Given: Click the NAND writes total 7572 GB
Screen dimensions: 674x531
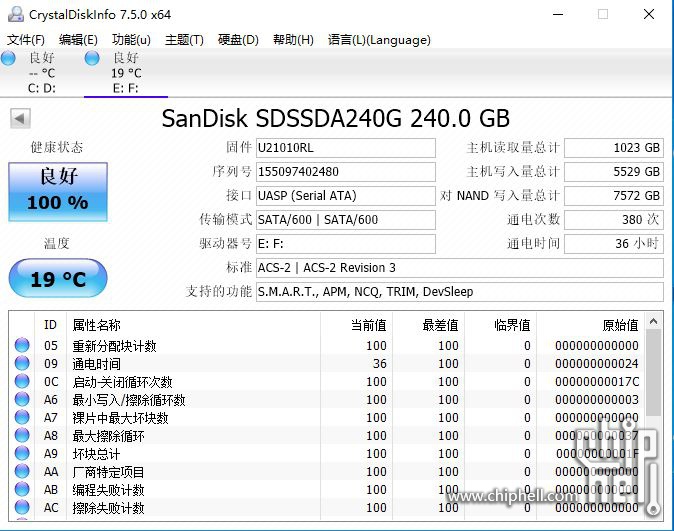Looking at the screenshot, I should coord(614,196).
